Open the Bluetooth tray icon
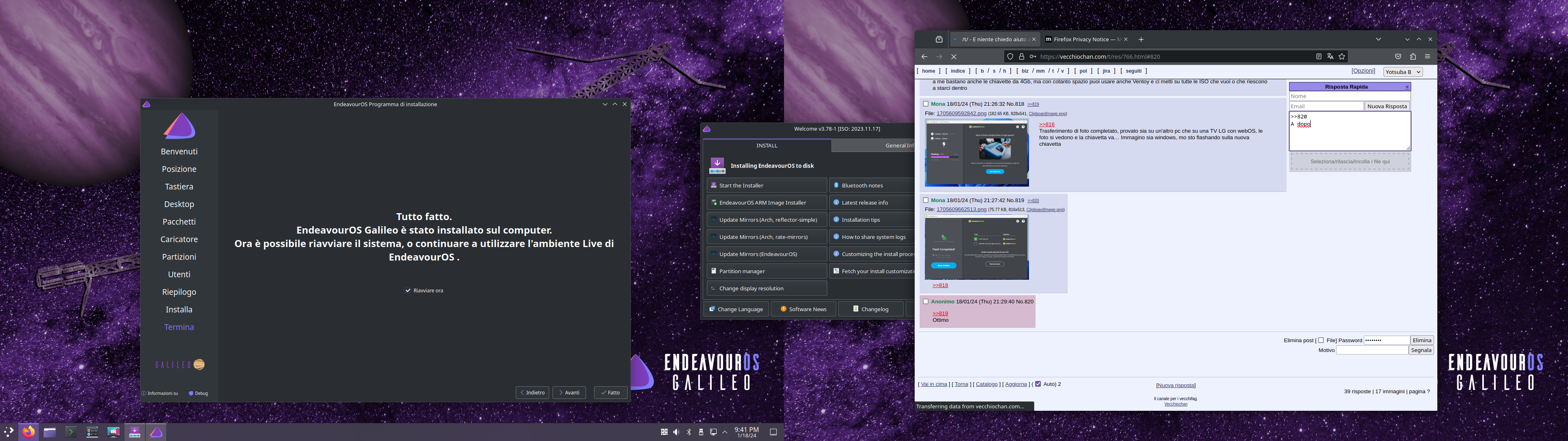Screen dimensions: 1568x441 (689, 432)
